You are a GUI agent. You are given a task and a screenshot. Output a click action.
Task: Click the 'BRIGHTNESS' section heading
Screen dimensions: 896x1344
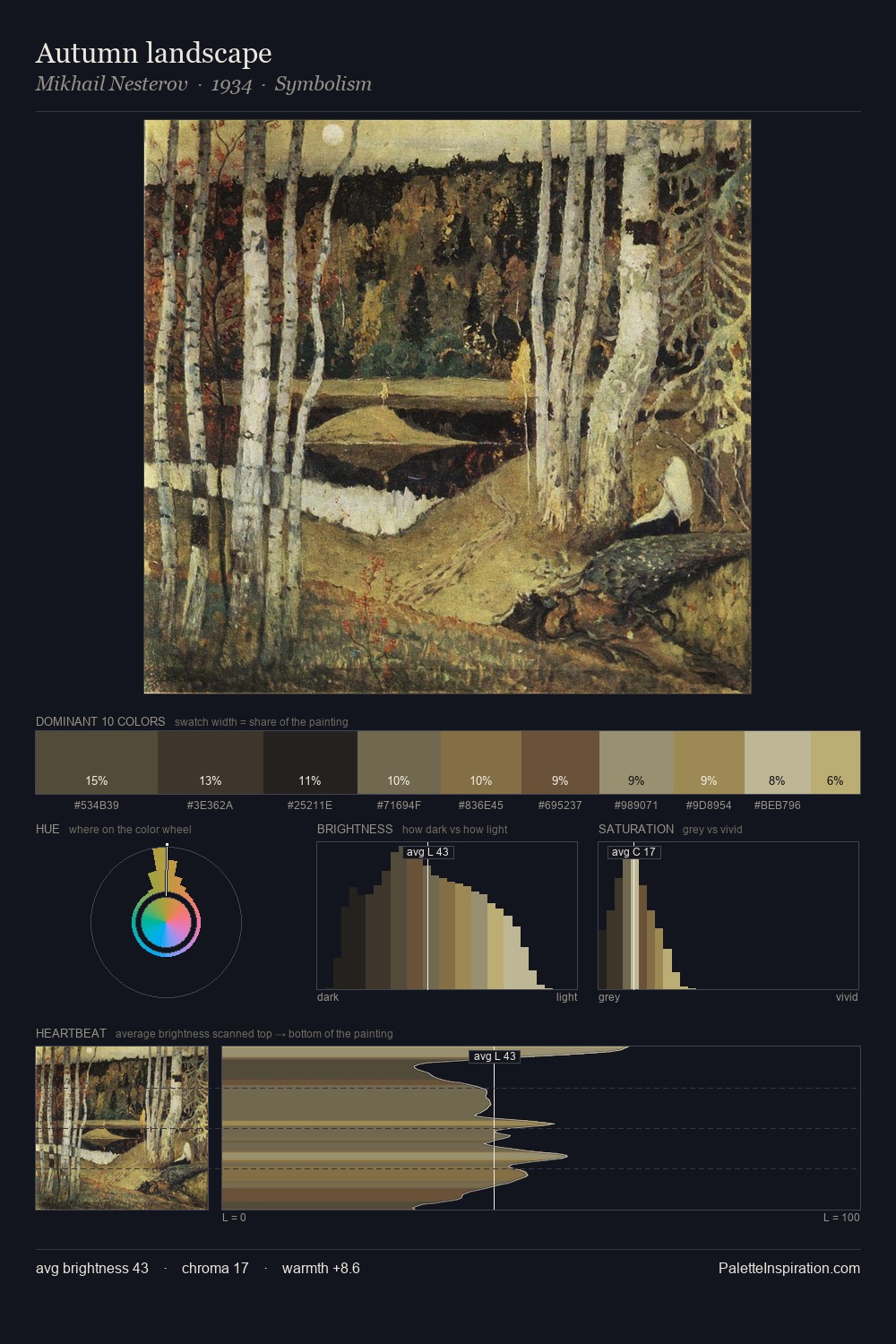coord(355,829)
